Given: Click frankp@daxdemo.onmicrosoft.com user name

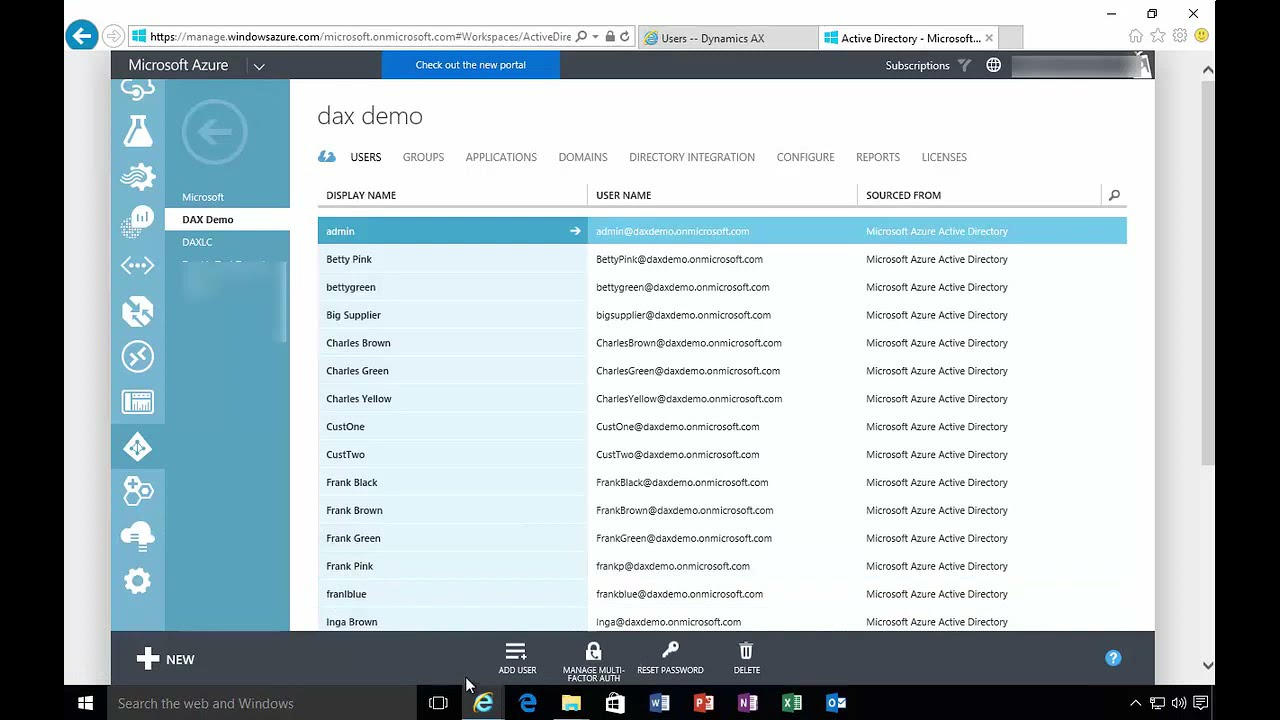Looking at the screenshot, I should (673, 566).
